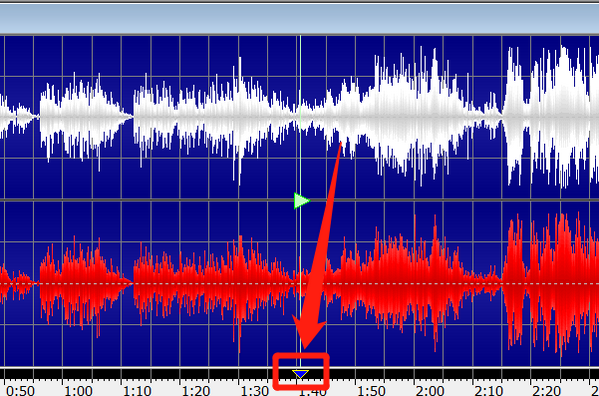Viewport: 599px width, 396px height.
Task: Click the gray divider between the two channels
Action: 300,200
